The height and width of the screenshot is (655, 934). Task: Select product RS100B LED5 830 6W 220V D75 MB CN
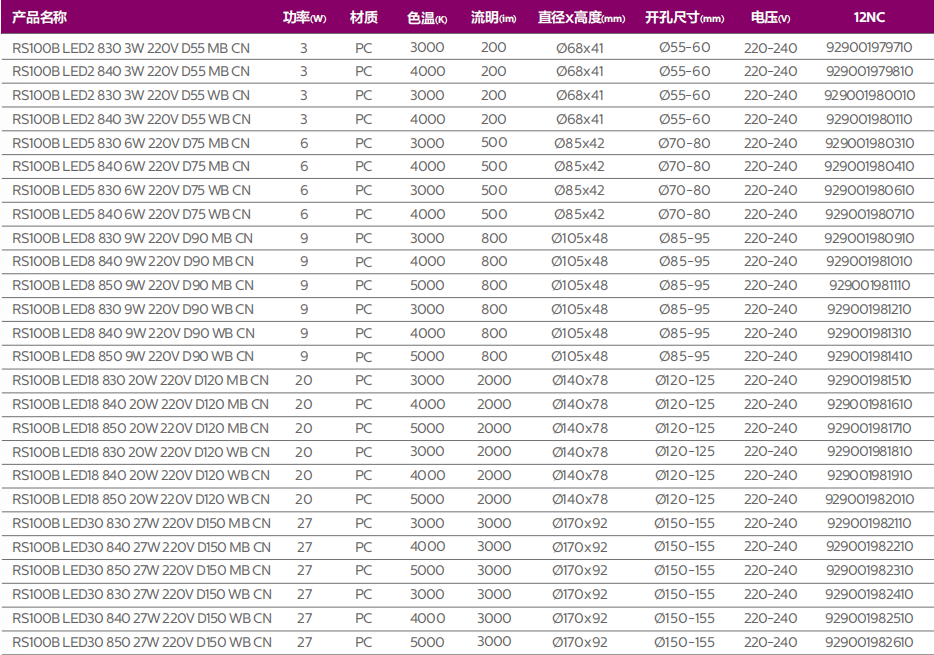pyautogui.click(x=131, y=143)
